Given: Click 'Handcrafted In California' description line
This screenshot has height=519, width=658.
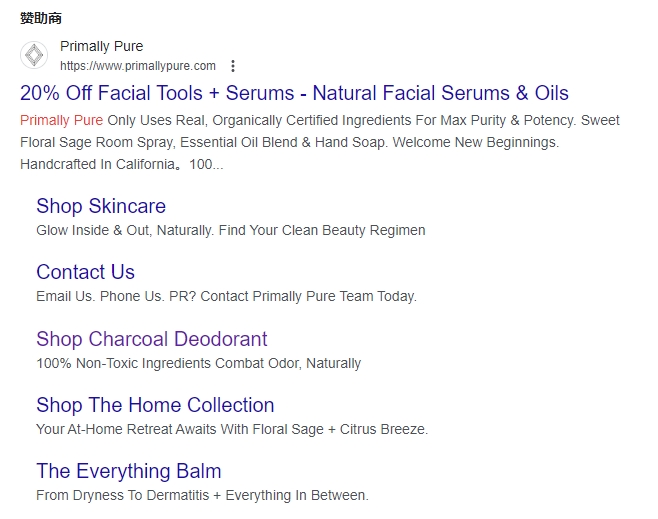Looking at the screenshot, I should (122, 164).
